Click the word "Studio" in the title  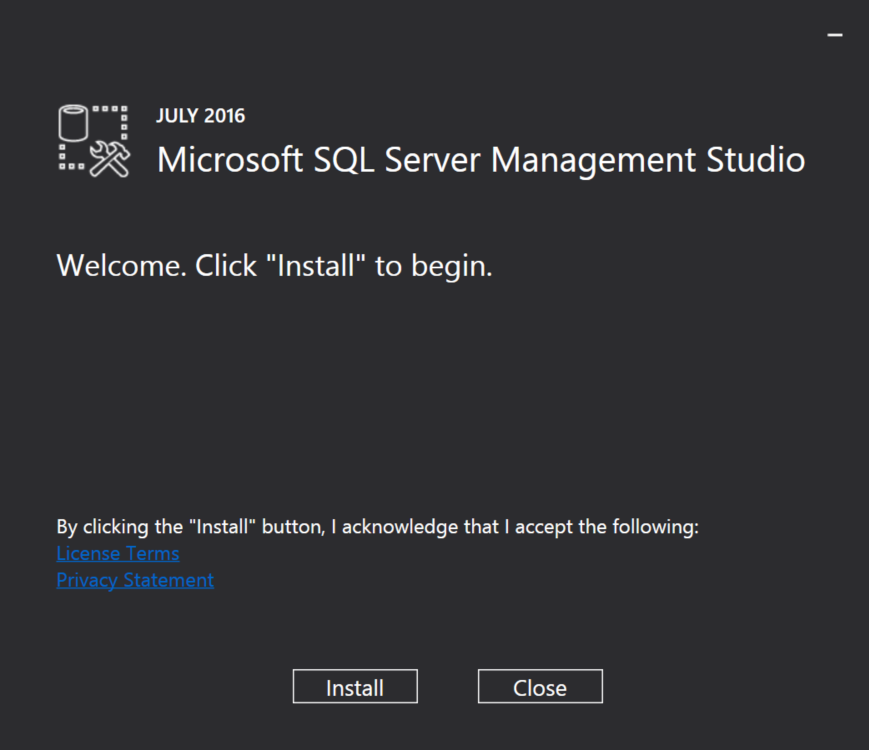(x=755, y=160)
